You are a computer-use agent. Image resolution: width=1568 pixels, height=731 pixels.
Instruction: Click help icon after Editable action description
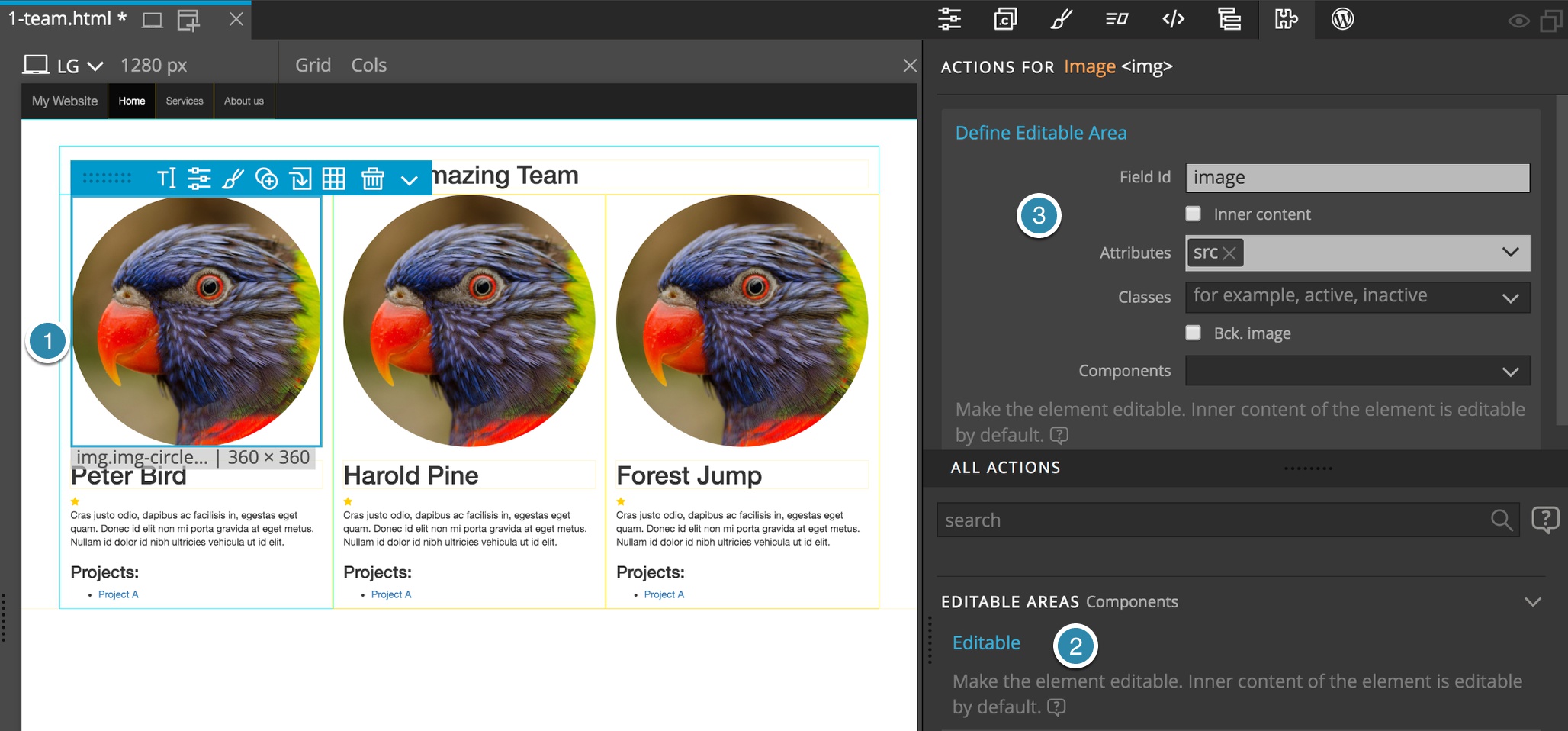(x=1056, y=707)
